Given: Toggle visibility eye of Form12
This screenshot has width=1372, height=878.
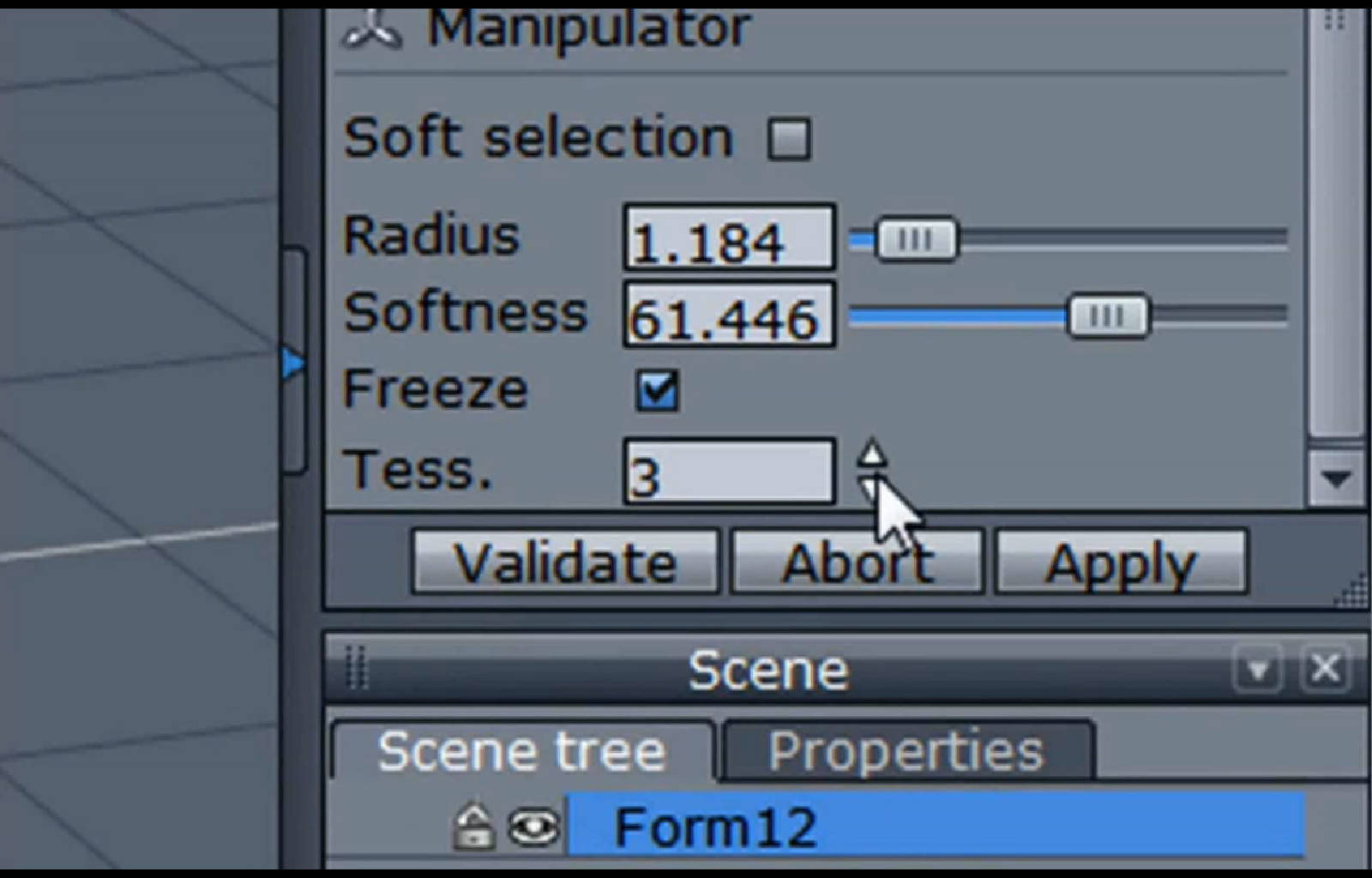Looking at the screenshot, I should click(533, 827).
